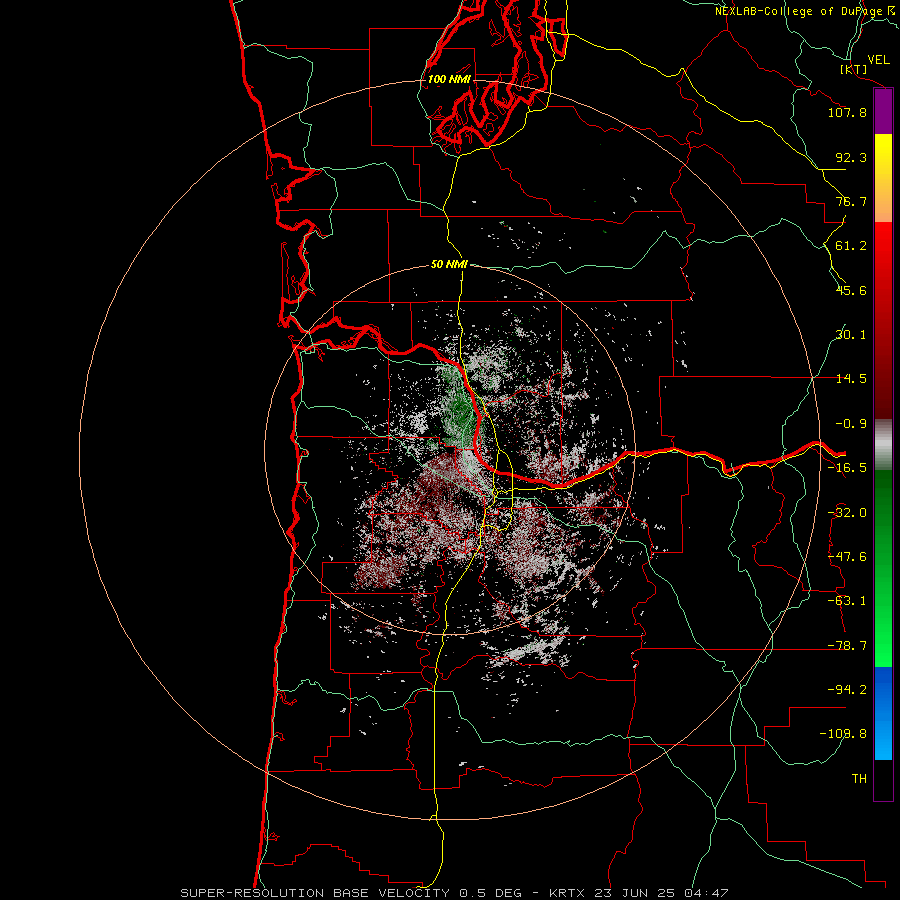900x900 pixels.
Task: Click the 76.7 velocity scale value
Action: click(x=851, y=201)
